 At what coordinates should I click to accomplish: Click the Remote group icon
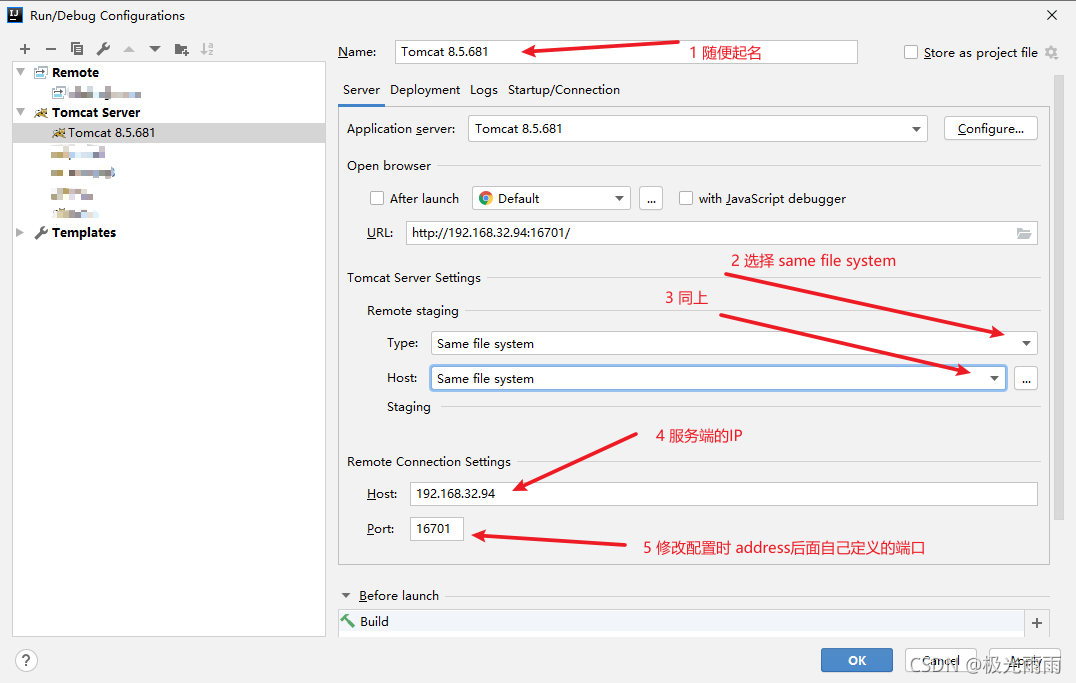[x=41, y=72]
